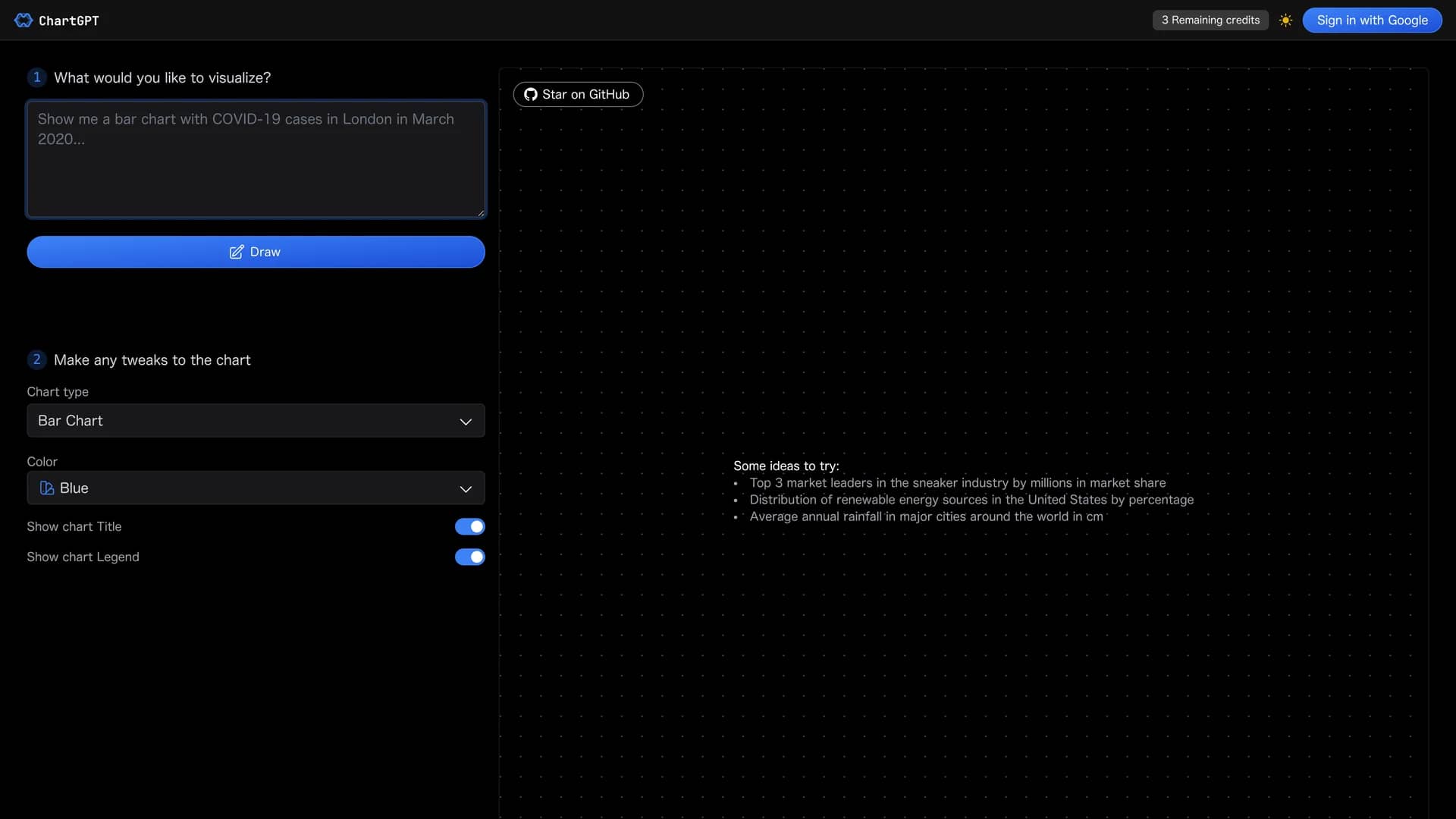Click the resize handle of the prompt box
The width and height of the screenshot is (1456, 819).
(x=481, y=213)
